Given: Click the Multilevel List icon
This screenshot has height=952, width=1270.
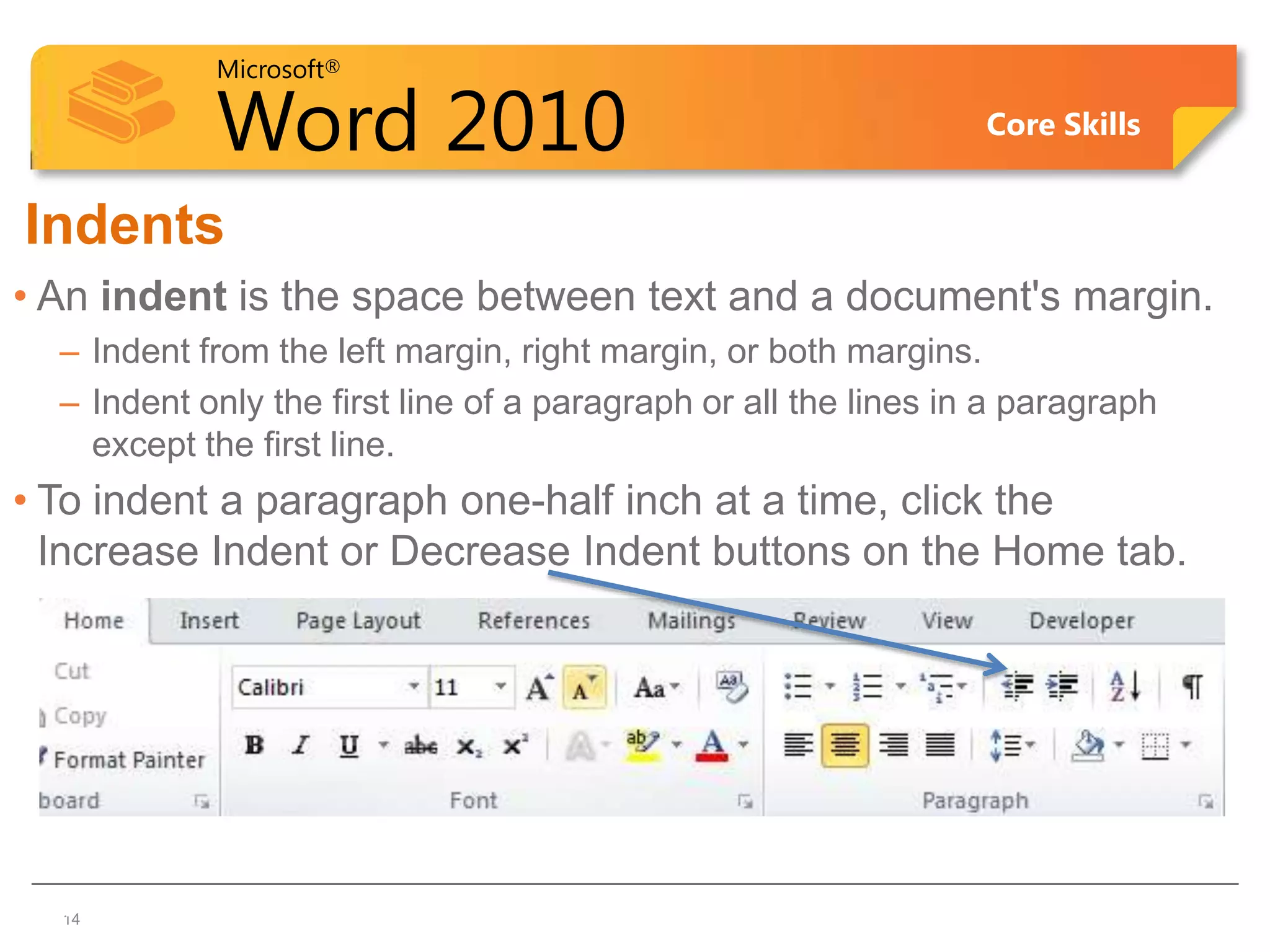Looking at the screenshot, I should pos(936,687).
